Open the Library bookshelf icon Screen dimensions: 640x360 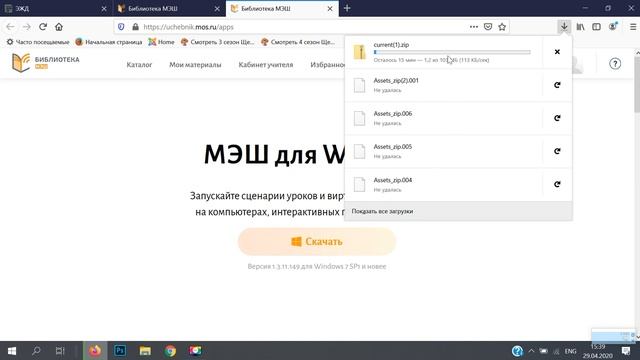point(580,27)
